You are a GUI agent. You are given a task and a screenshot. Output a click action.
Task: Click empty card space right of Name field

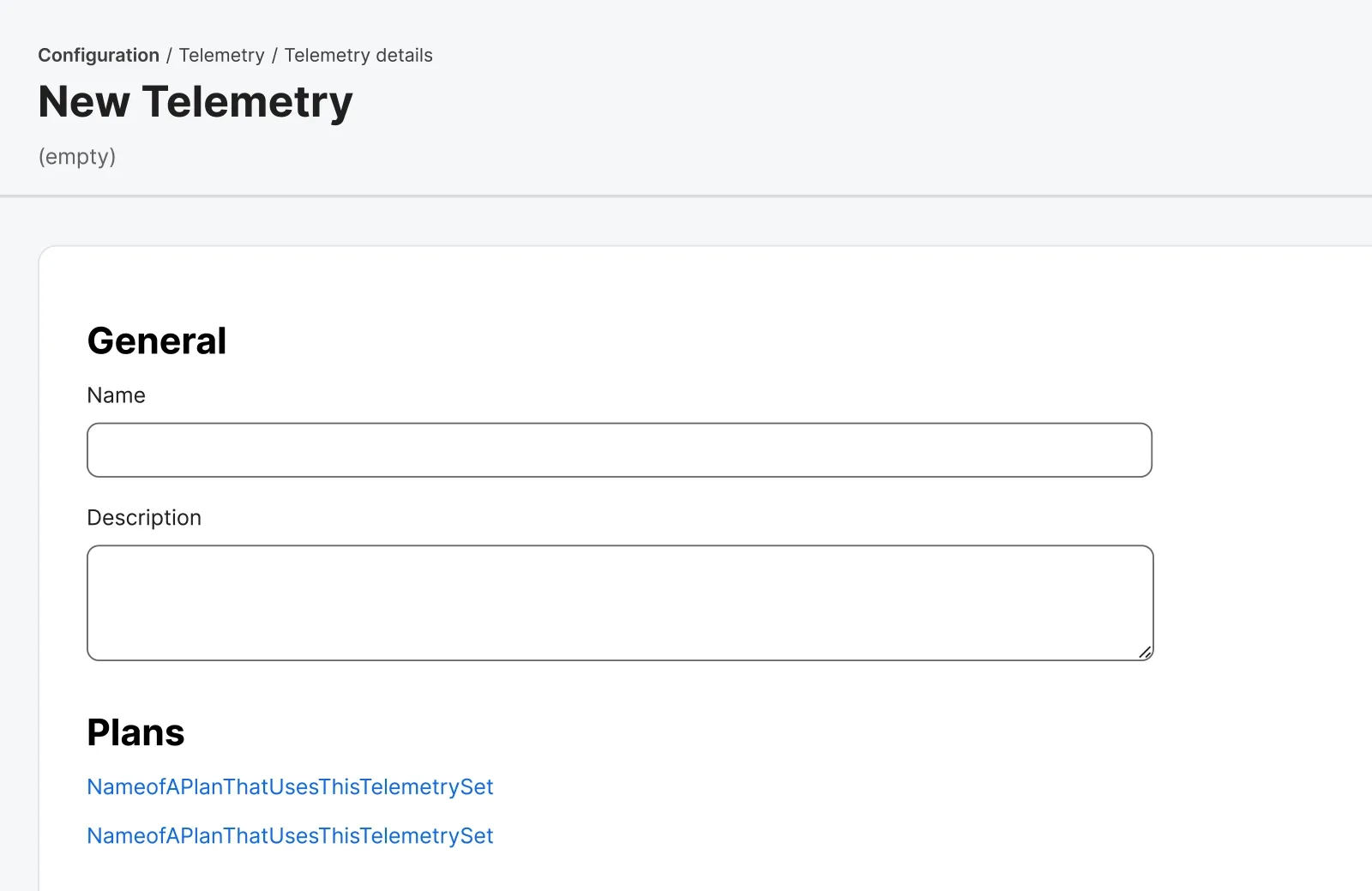[x=1261, y=450]
